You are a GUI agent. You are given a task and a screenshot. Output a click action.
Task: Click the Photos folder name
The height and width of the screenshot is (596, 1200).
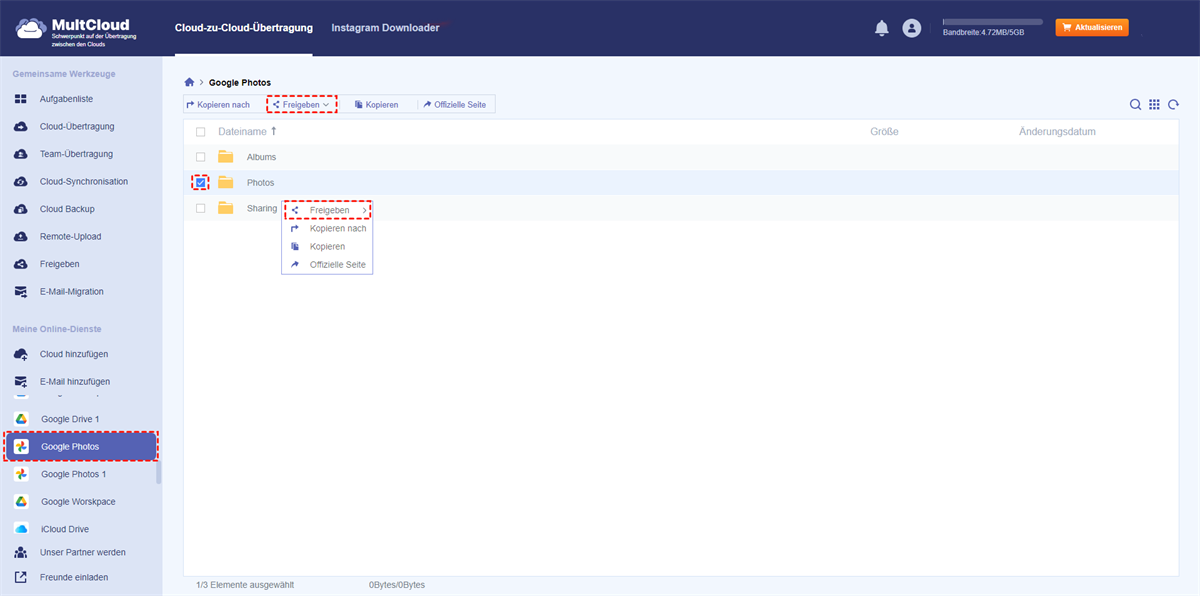(260, 183)
